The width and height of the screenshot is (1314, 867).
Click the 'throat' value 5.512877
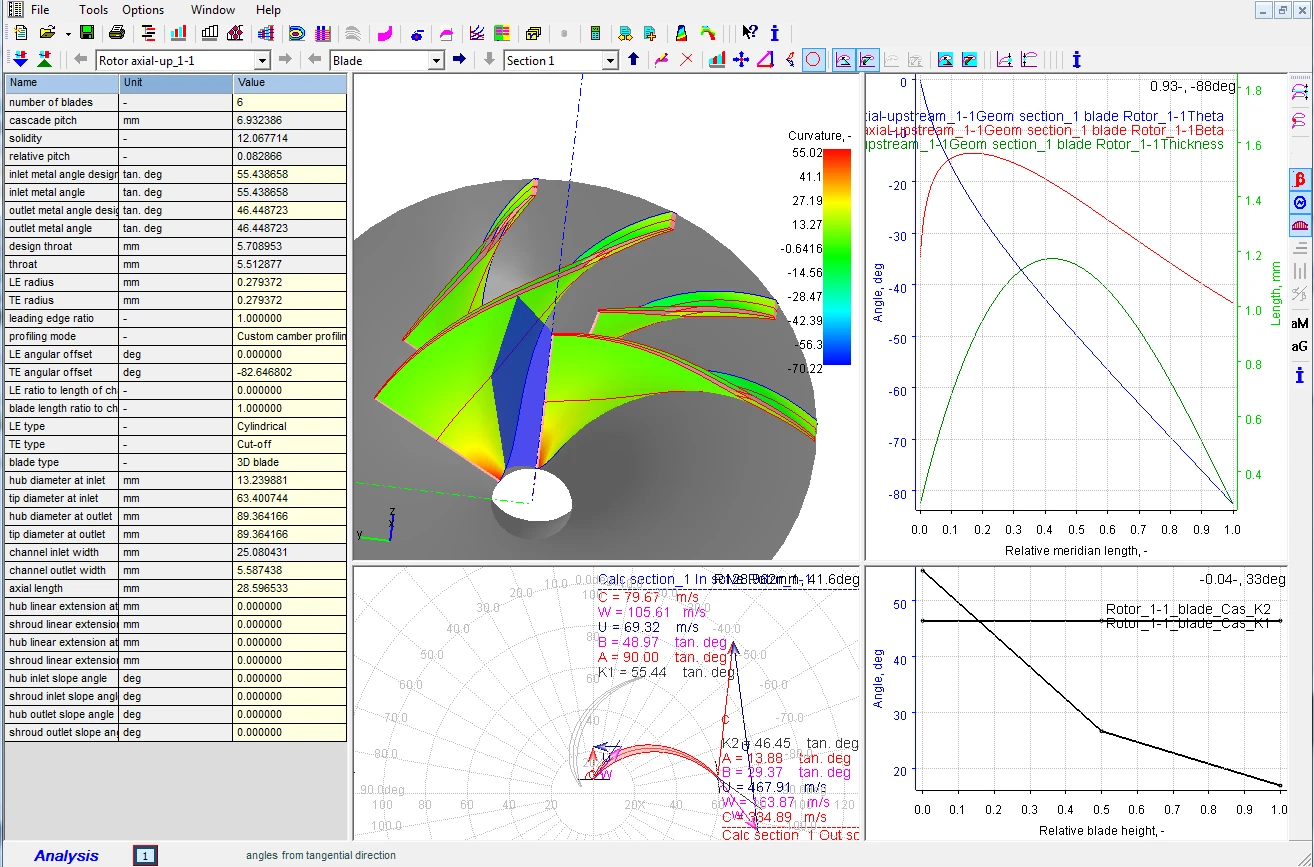coord(290,264)
